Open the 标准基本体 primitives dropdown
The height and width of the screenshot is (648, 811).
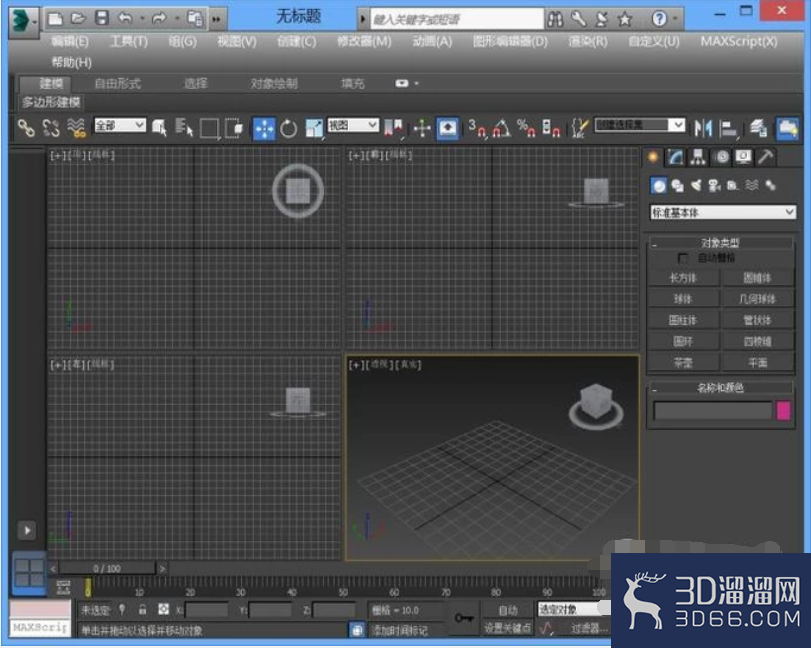[x=718, y=212]
